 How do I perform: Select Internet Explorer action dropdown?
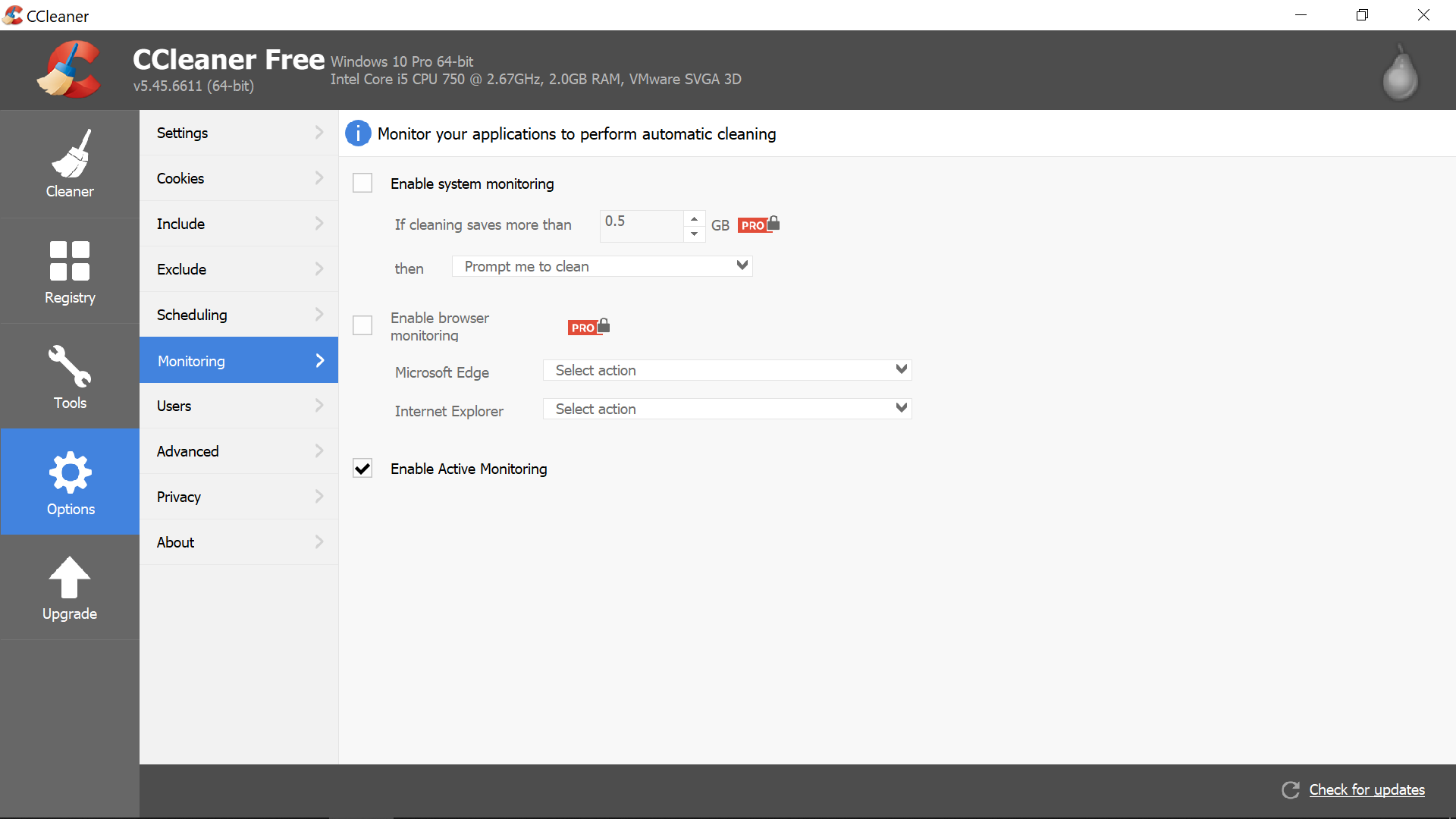click(728, 408)
